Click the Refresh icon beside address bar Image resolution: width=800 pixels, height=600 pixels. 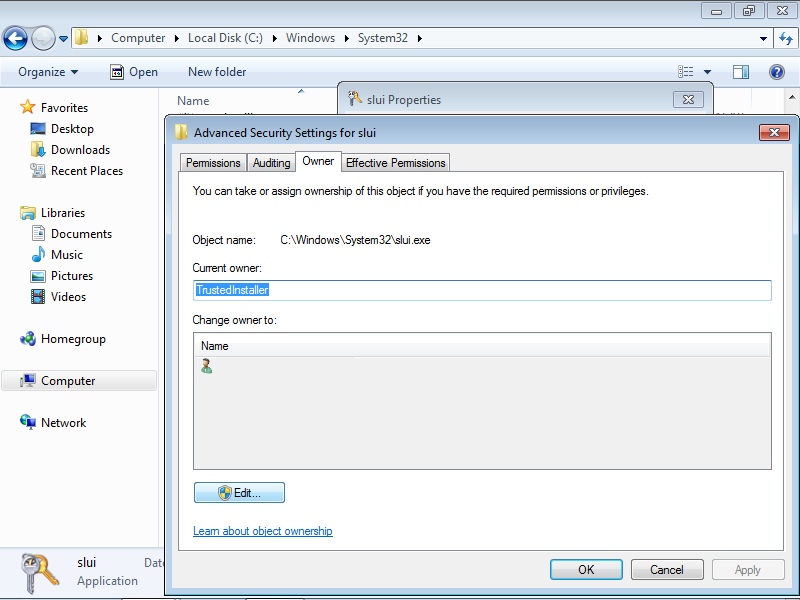click(x=786, y=38)
